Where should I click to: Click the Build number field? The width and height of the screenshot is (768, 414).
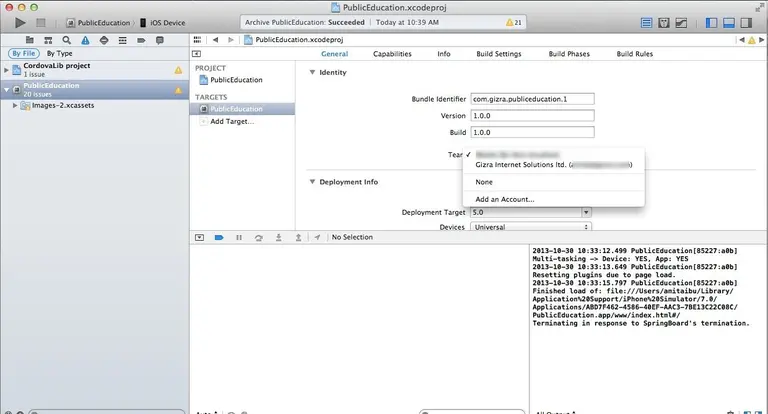click(x=532, y=132)
